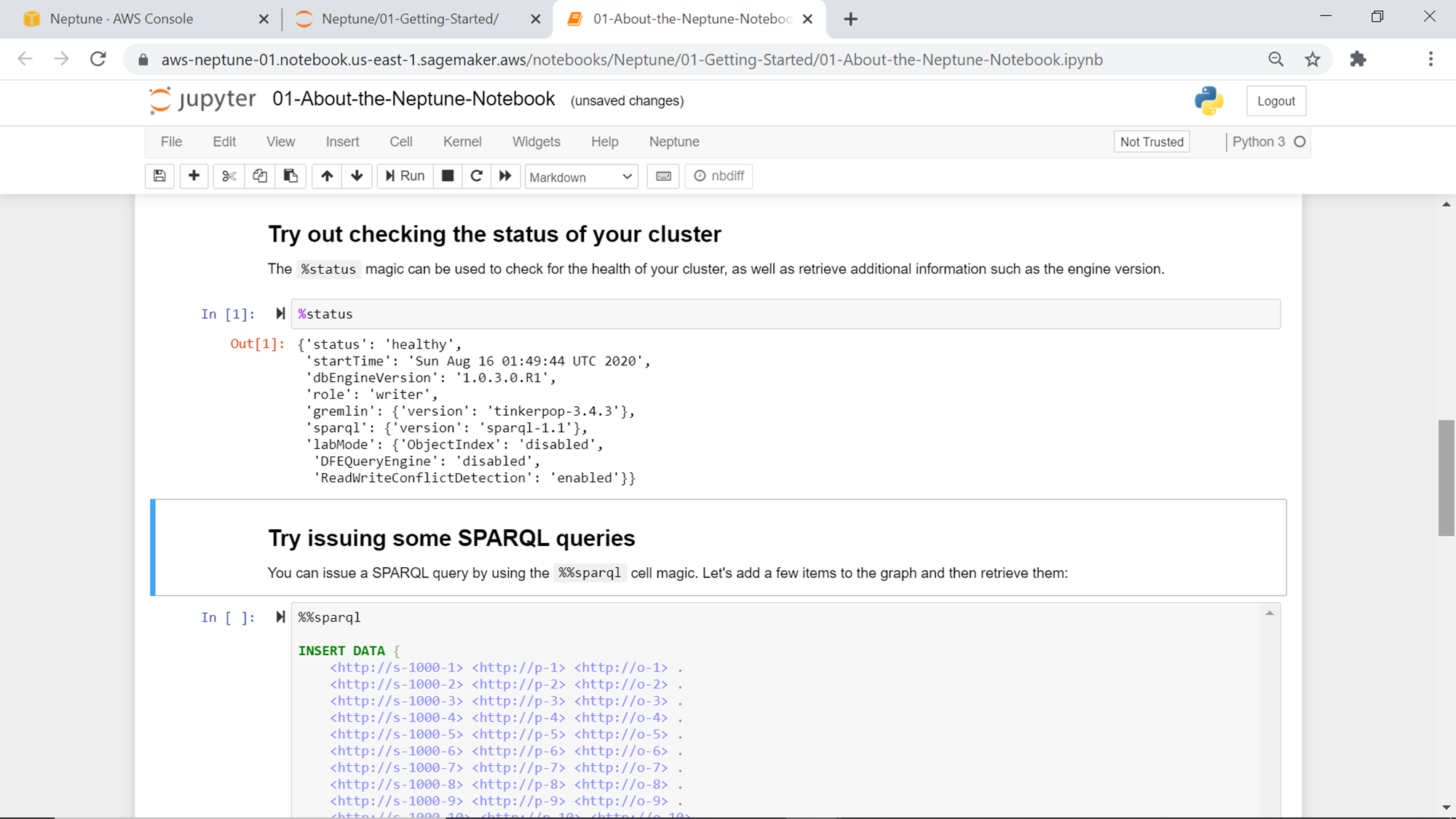The image size is (1456, 819).
Task: Open the command palette keyboard icon
Action: coord(663,176)
